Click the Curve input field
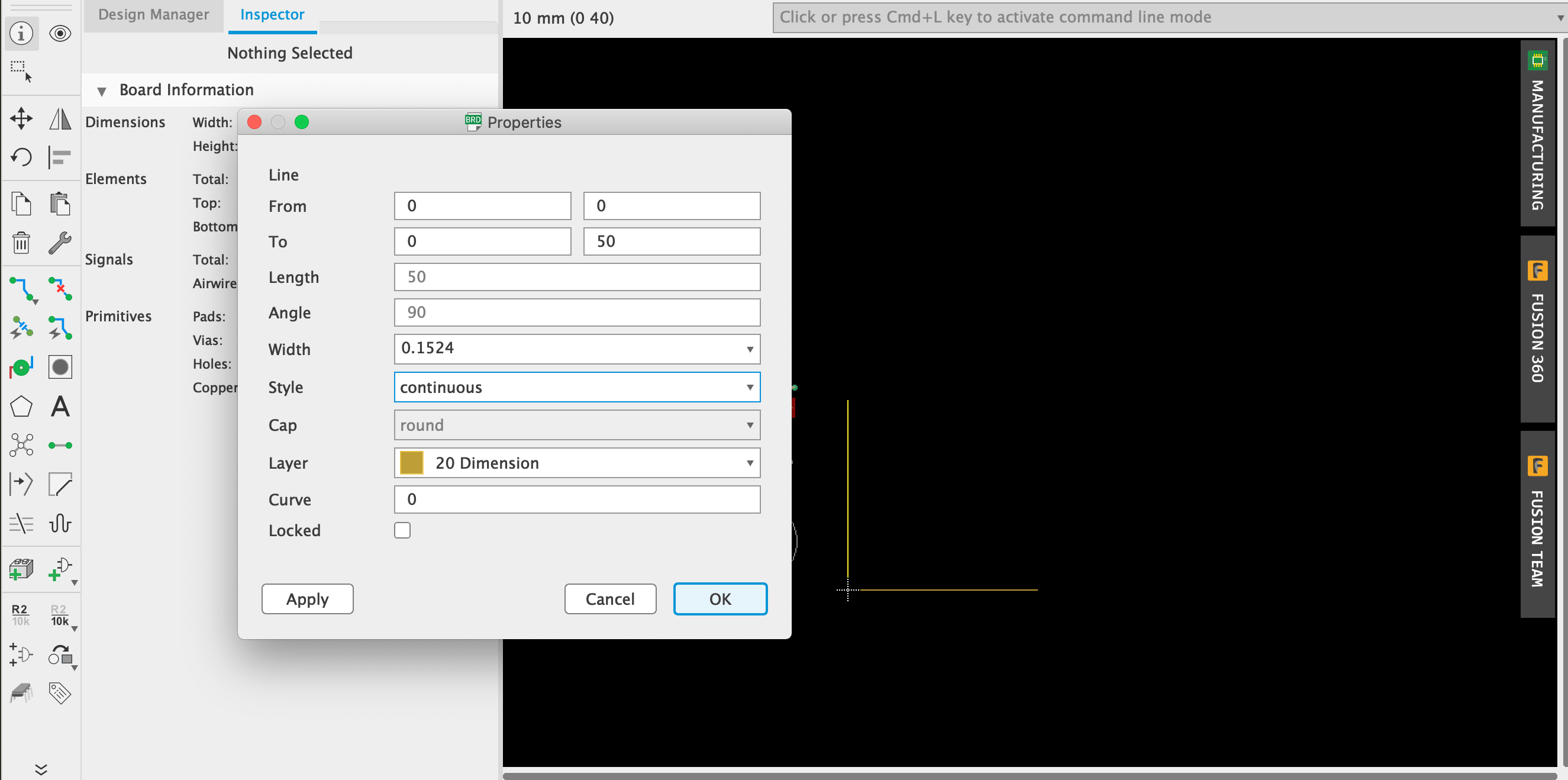This screenshot has height=780, width=1568. [x=576, y=499]
